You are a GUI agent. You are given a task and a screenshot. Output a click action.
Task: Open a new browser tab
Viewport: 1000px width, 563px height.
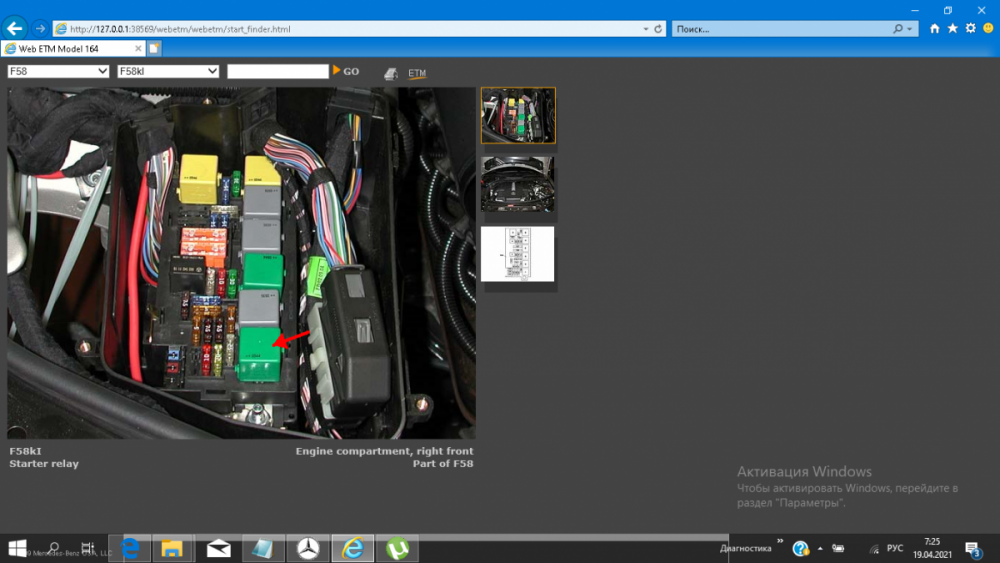(x=154, y=48)
